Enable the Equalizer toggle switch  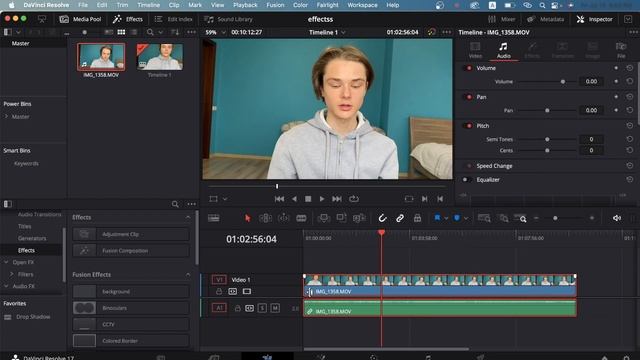(x=466, y=180)
